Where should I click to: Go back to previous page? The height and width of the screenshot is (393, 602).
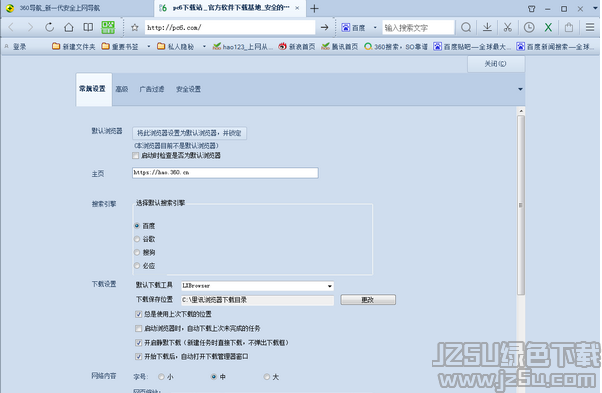(x=11, y=27)
